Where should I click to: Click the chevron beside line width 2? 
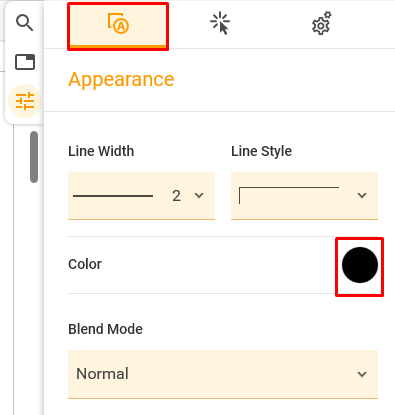point(199,195)
